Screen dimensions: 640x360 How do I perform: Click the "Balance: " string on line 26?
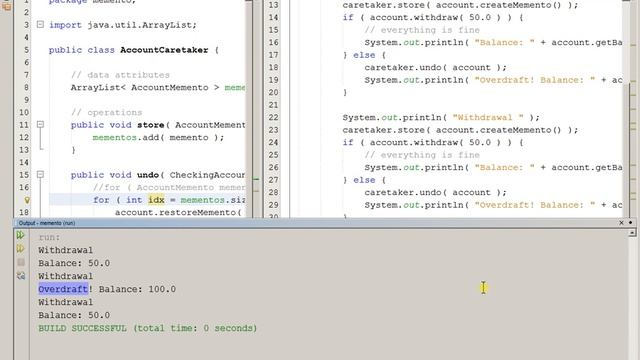[504, 167]
